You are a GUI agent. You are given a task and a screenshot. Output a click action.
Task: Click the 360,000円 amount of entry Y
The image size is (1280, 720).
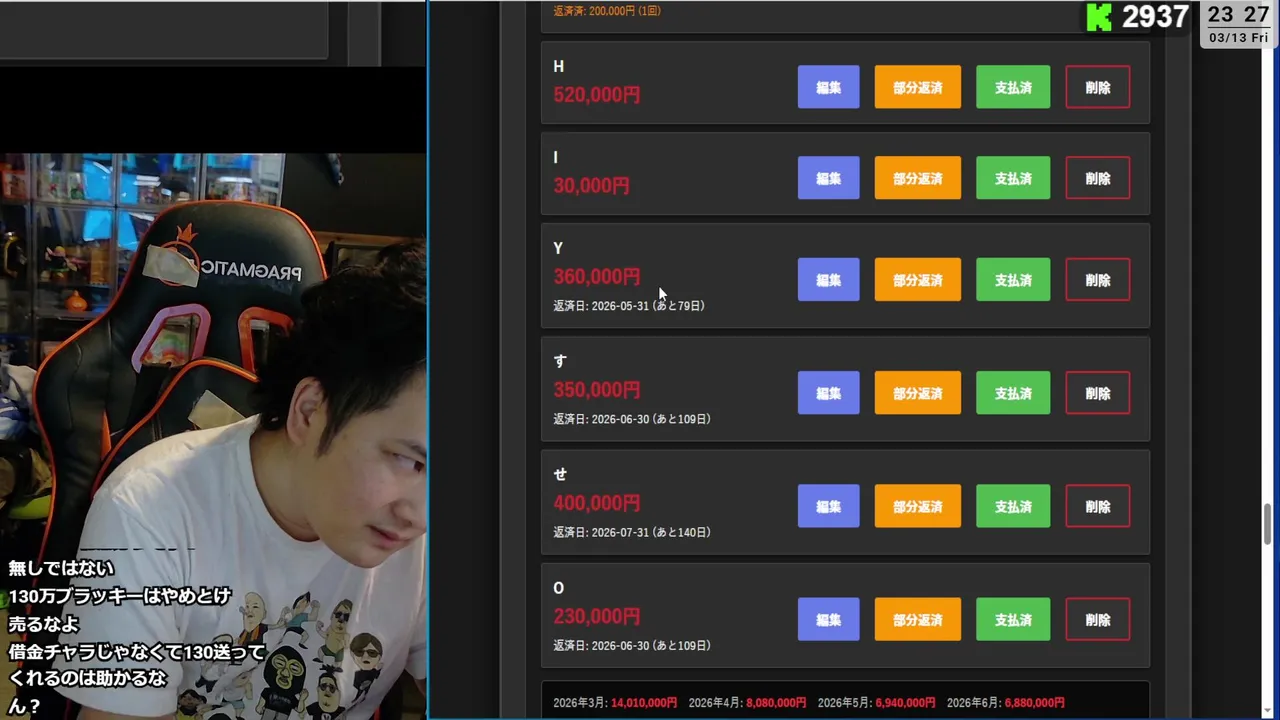pyautogui.click(x=597, y=276)
